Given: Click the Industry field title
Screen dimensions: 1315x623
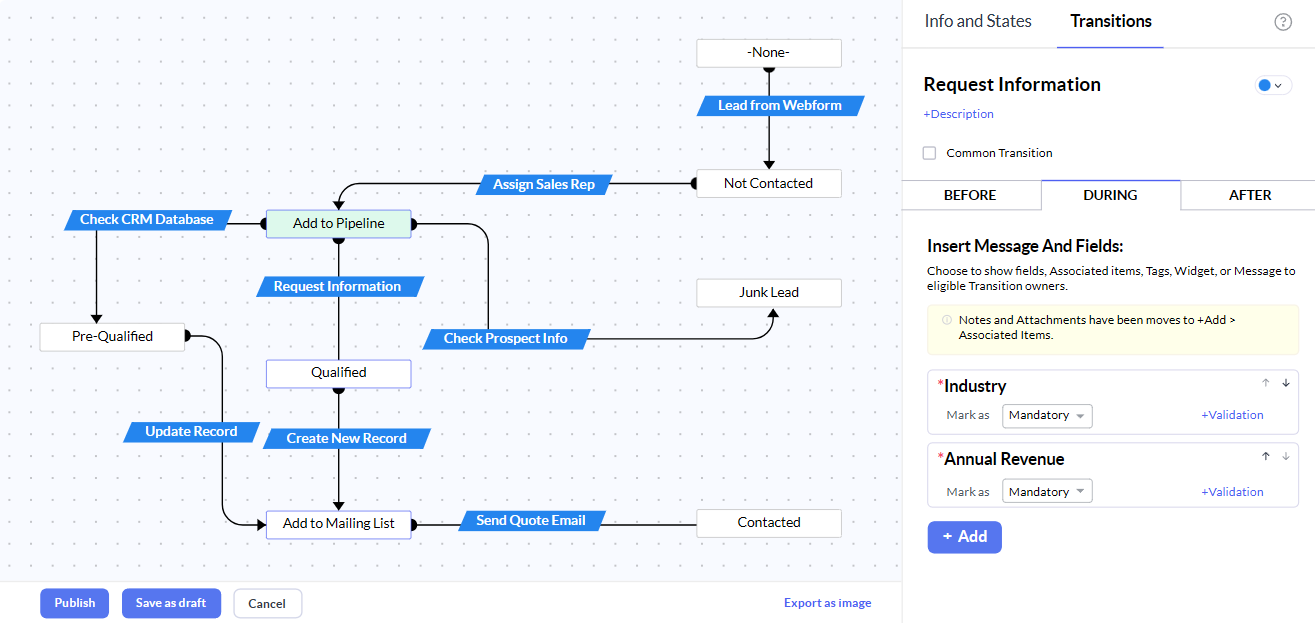Looking at the screenshot, I should (975, 386).
